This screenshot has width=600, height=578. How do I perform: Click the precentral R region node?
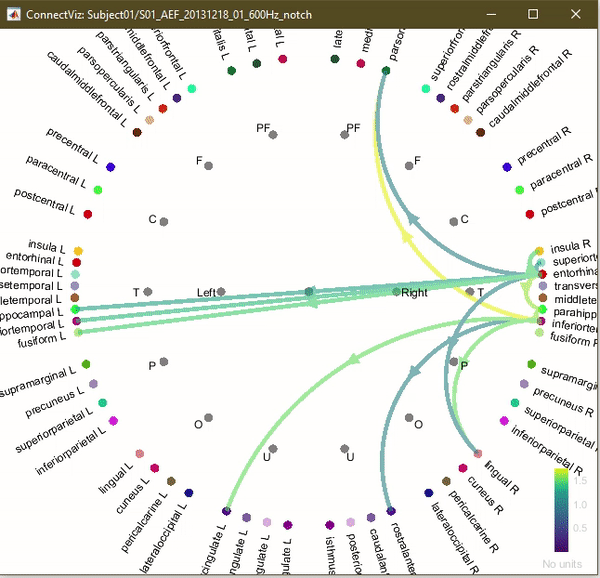(x=507, y=167)
